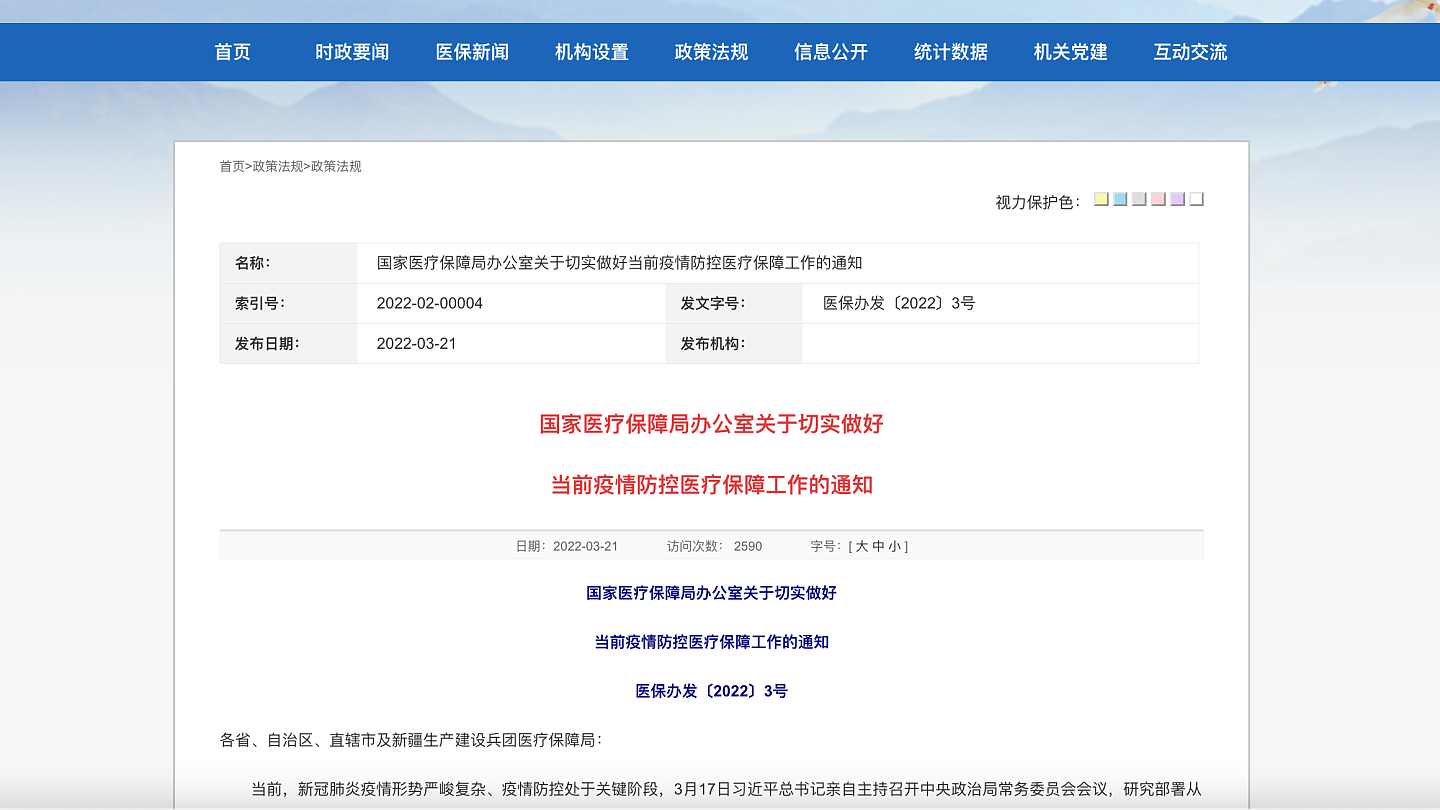Click the first 政策法规 breadcrumb link
1440x810 pixels.
point(277,166)
